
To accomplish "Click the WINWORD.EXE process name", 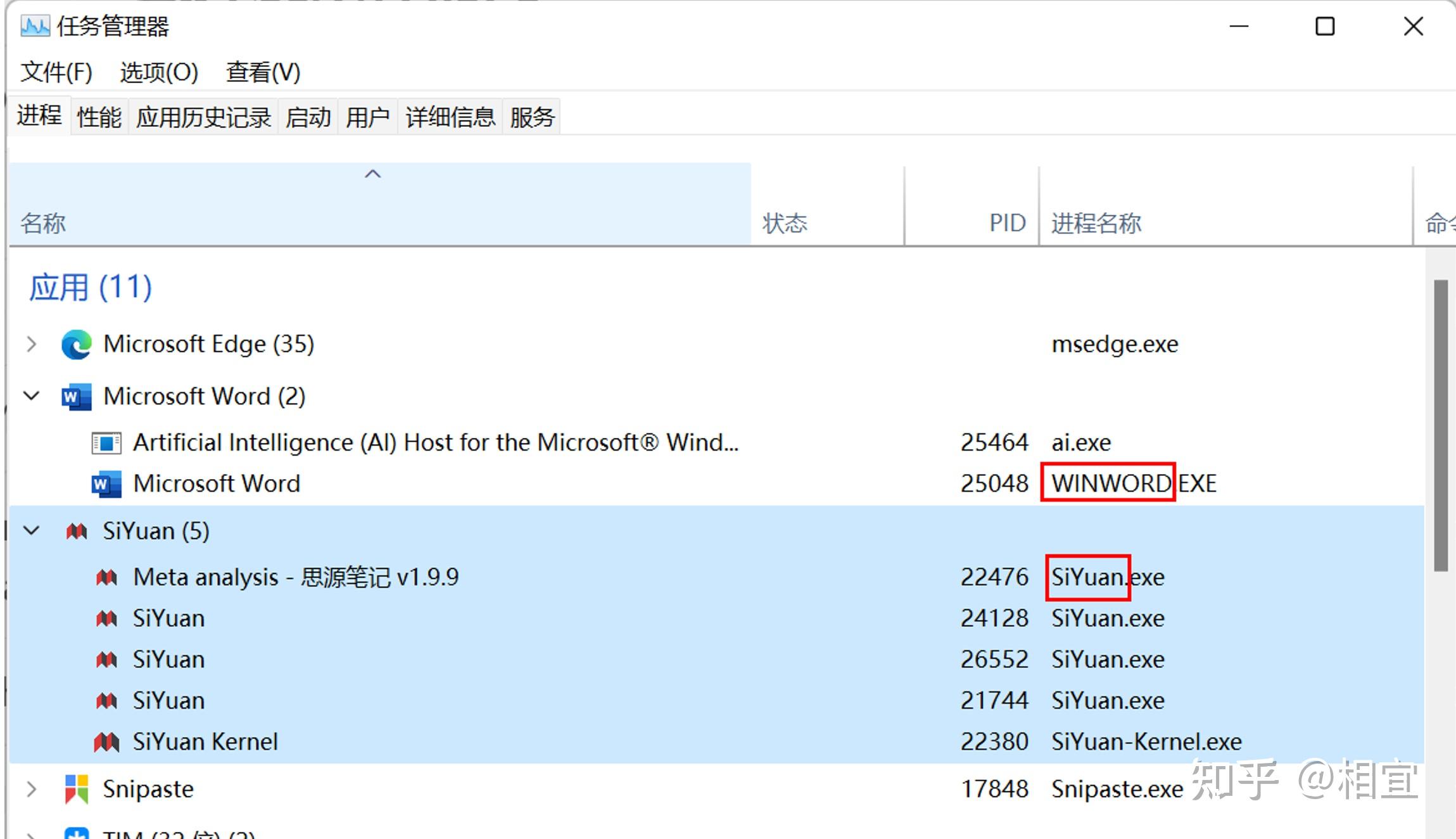I will click(x=1134, y=484).
